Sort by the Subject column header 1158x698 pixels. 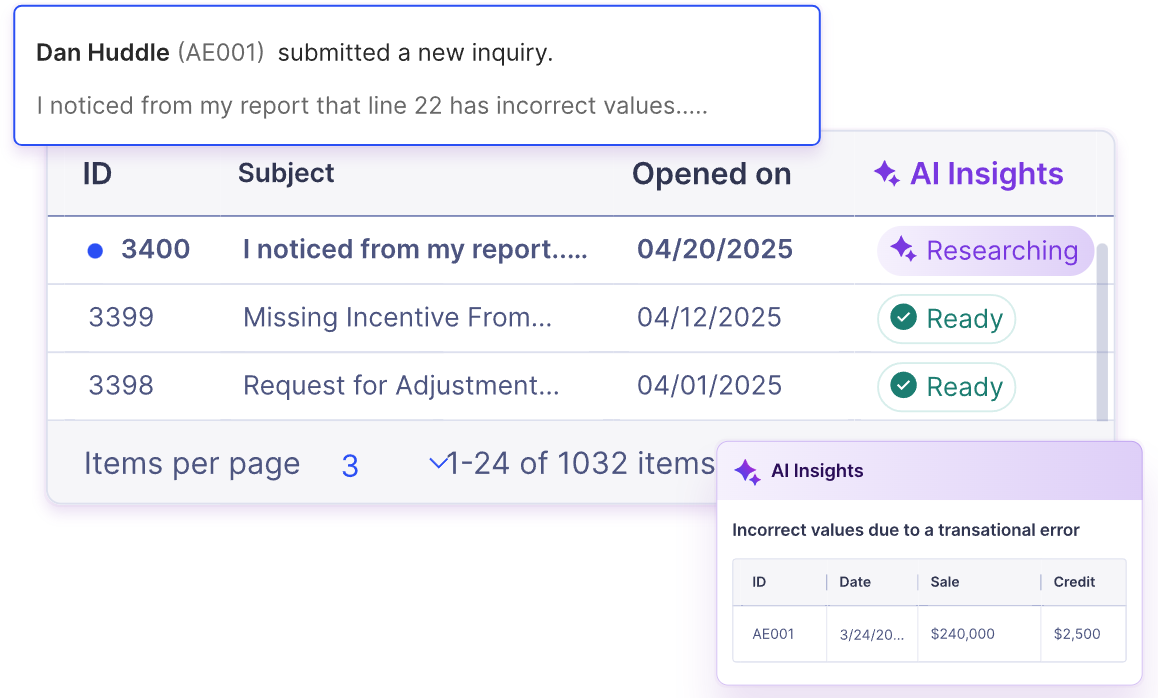coord(286,174)
